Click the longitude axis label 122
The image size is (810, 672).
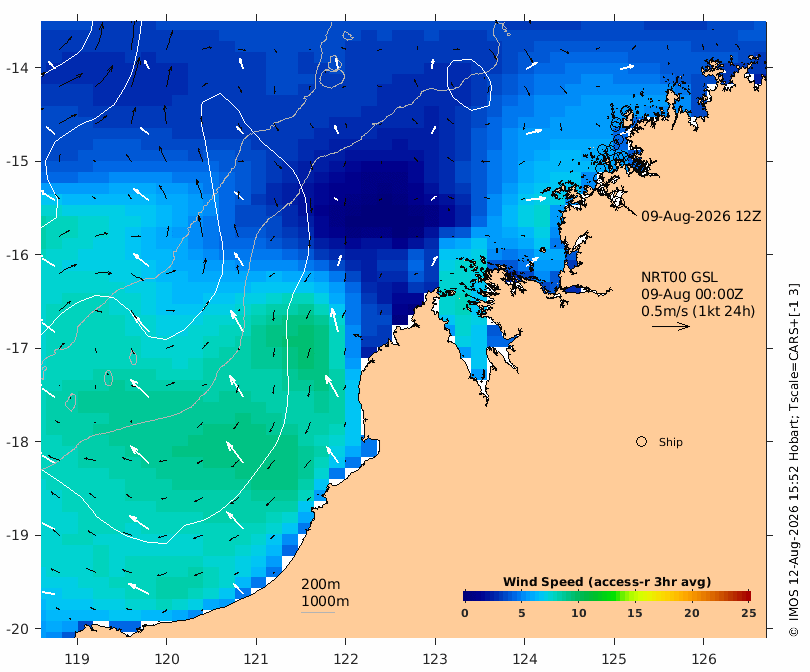click(x=346, y=659)
